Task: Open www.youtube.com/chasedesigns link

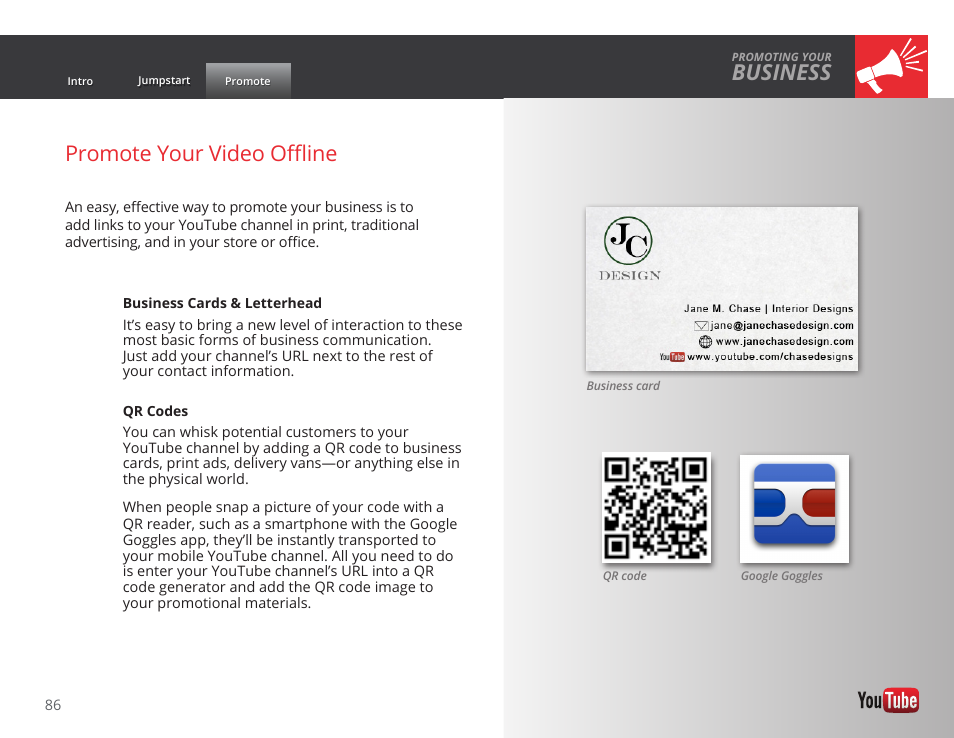Action: point(770,357)
